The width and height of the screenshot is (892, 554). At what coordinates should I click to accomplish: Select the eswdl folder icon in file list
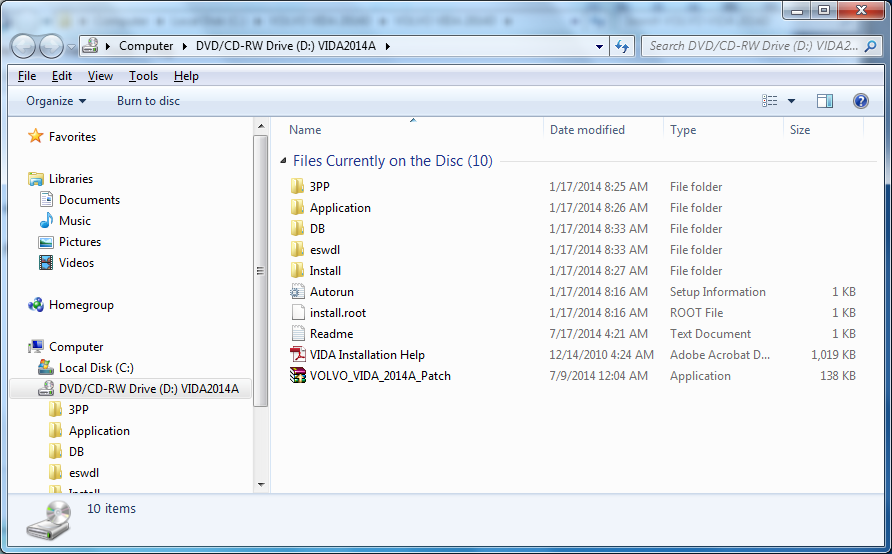[298, 250]
